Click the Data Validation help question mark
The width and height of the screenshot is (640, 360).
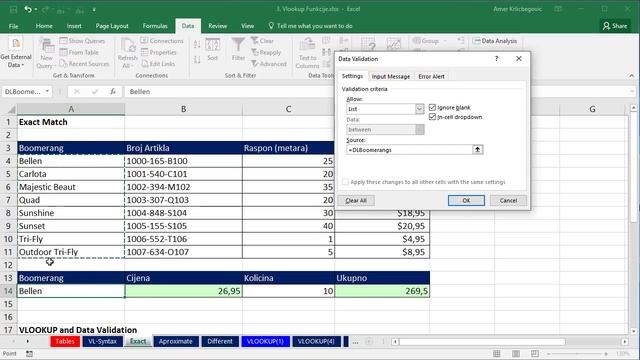click(496, 59)
